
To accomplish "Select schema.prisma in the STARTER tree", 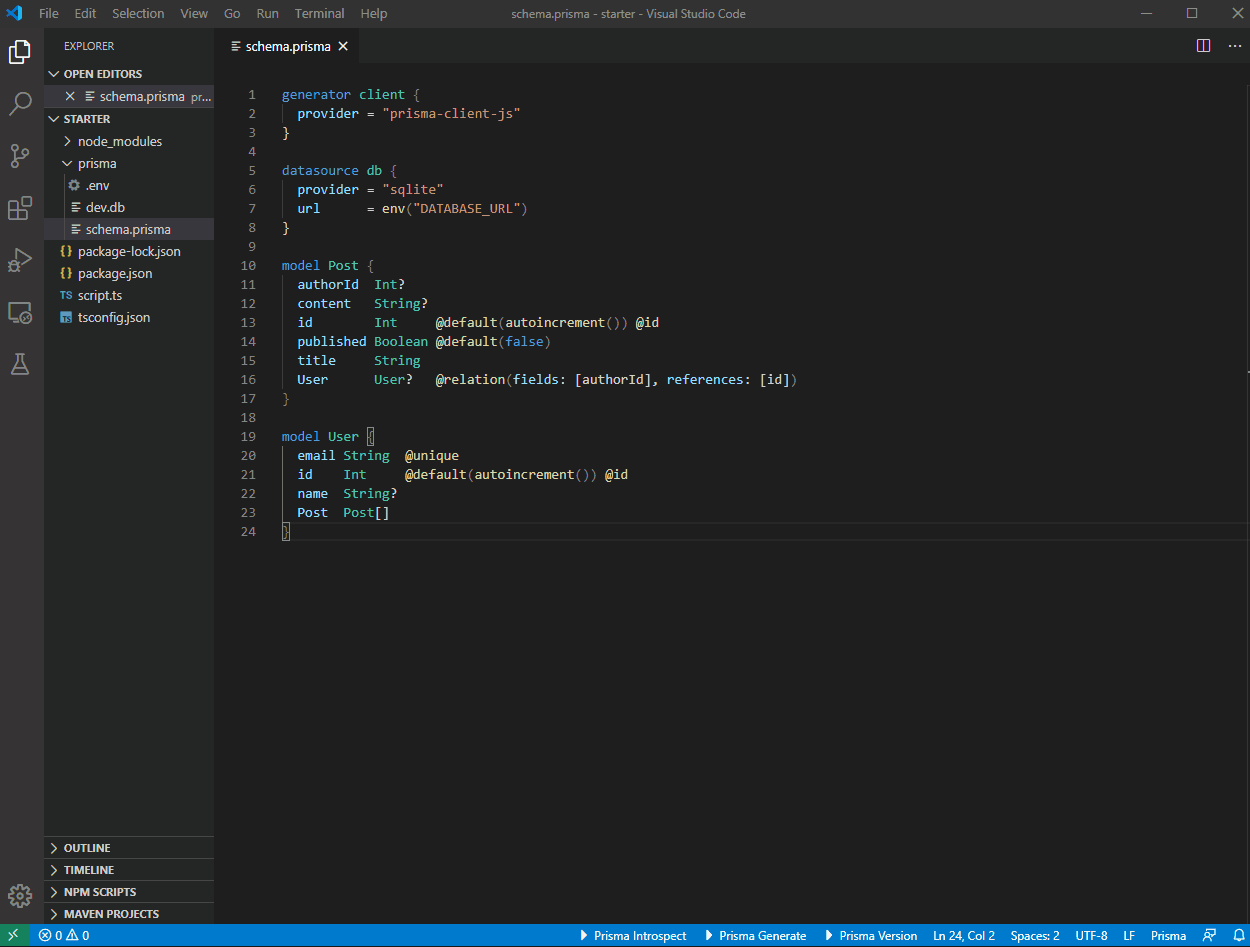I will tap(129, 229).
